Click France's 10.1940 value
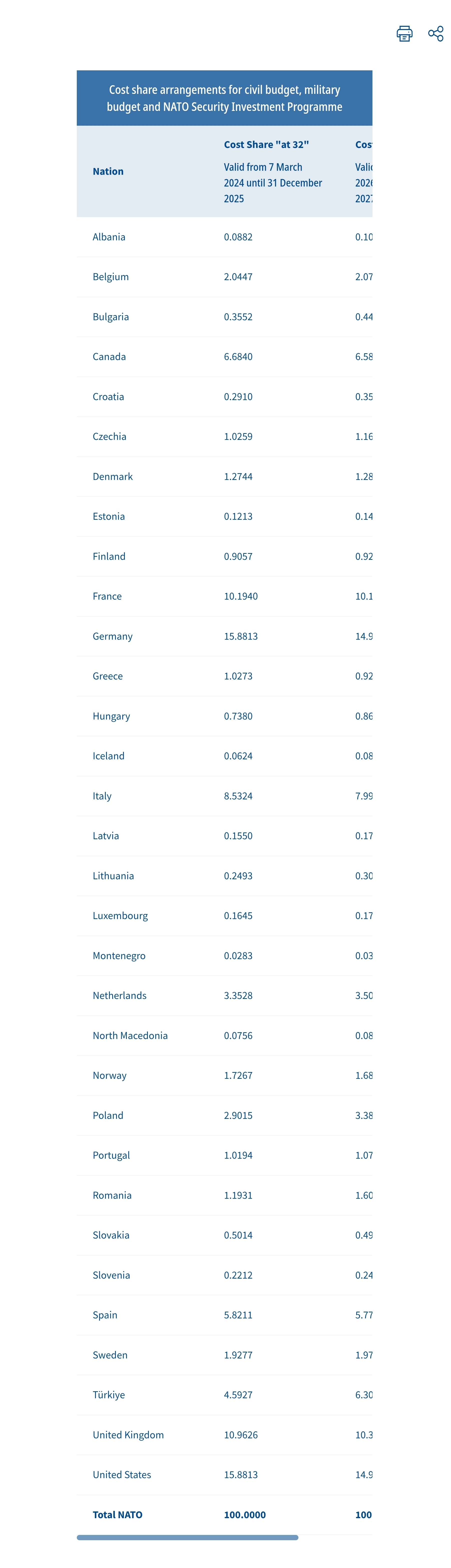Image resolution: width=451 pixels, height=1568 pixels. click(x=241, y=596)
